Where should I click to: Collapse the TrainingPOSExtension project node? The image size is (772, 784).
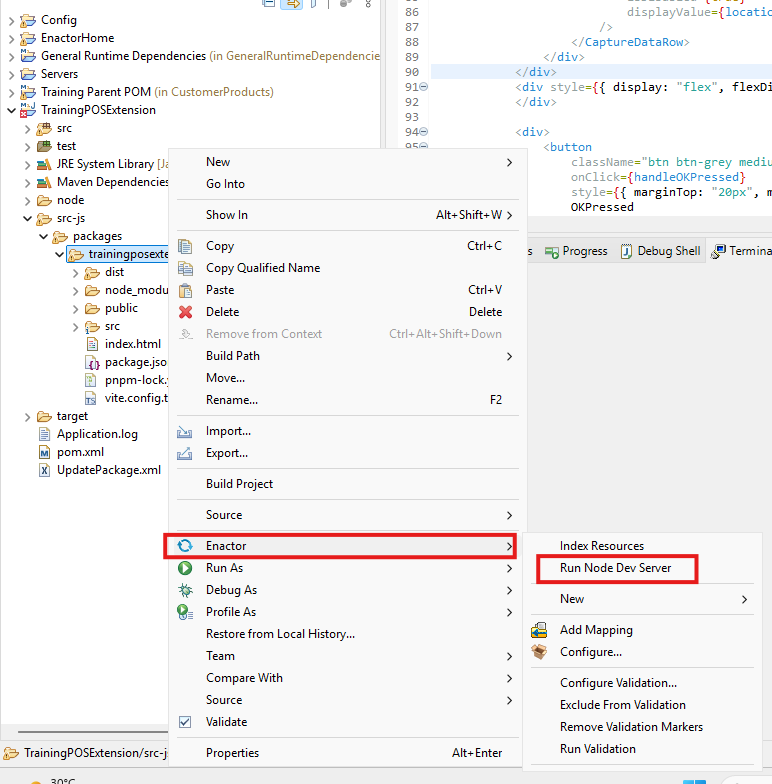click(x=12, y=110)
